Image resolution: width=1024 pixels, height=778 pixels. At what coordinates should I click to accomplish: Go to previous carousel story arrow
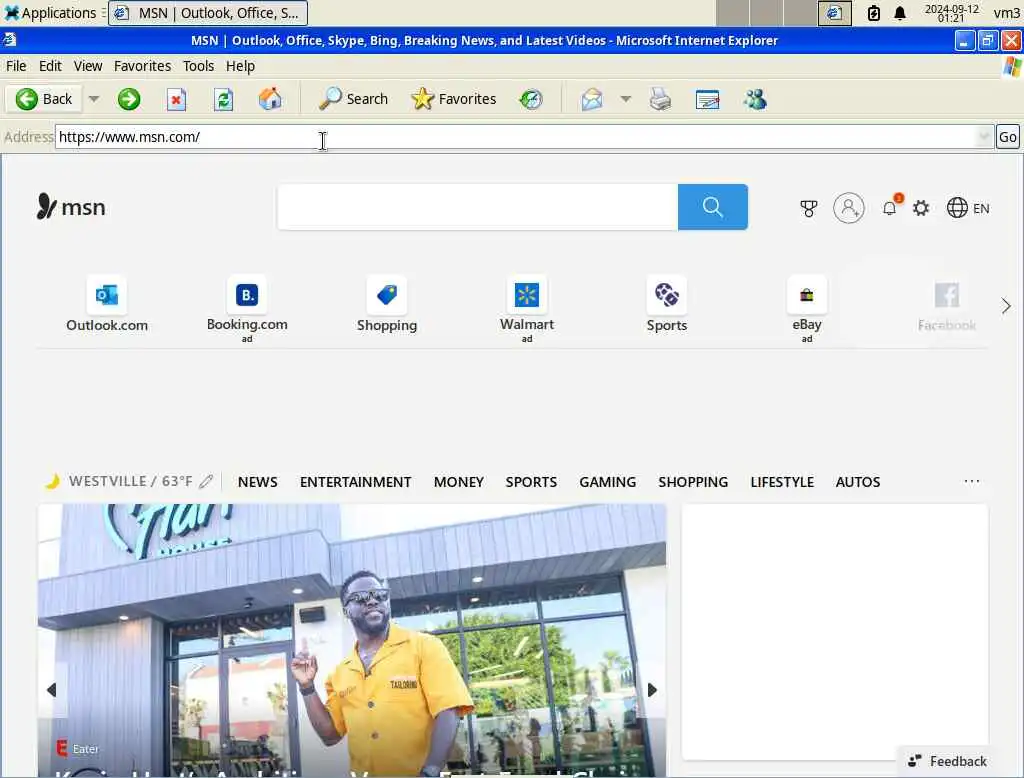(x=52, y=690)
